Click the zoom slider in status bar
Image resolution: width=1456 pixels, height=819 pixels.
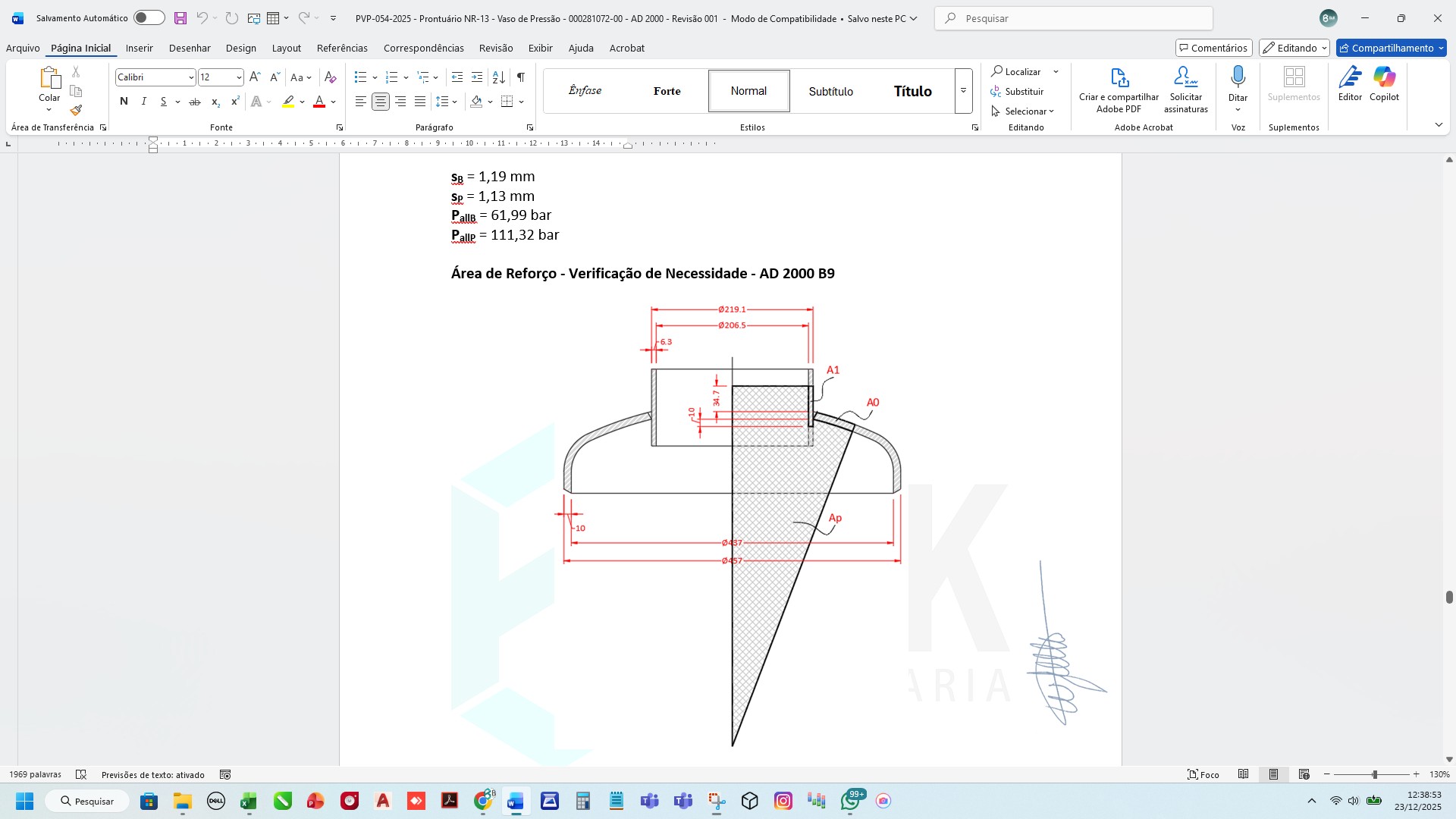coord(1374,774)
